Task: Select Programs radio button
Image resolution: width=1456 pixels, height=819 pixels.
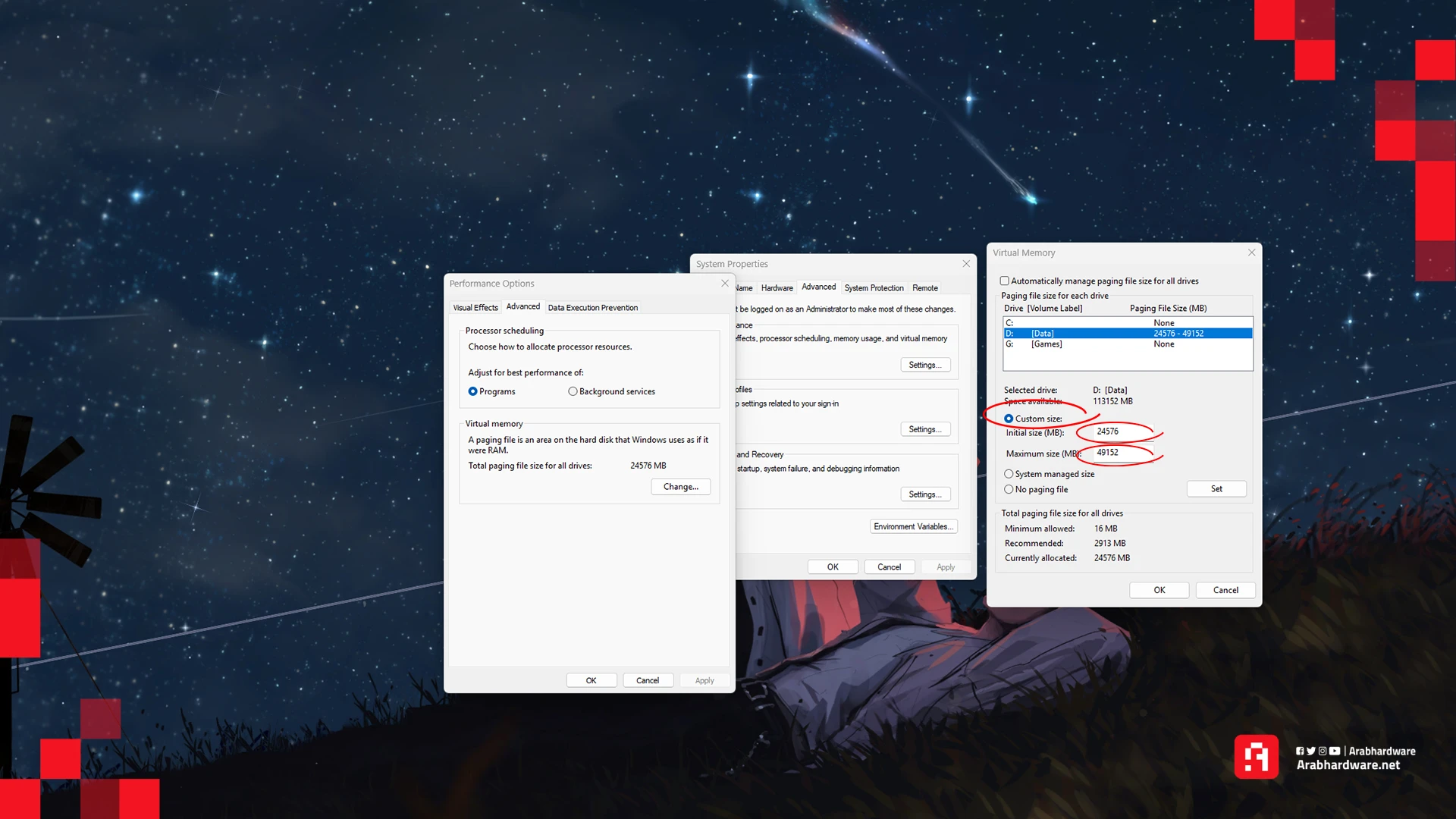Action: [472, 391]
